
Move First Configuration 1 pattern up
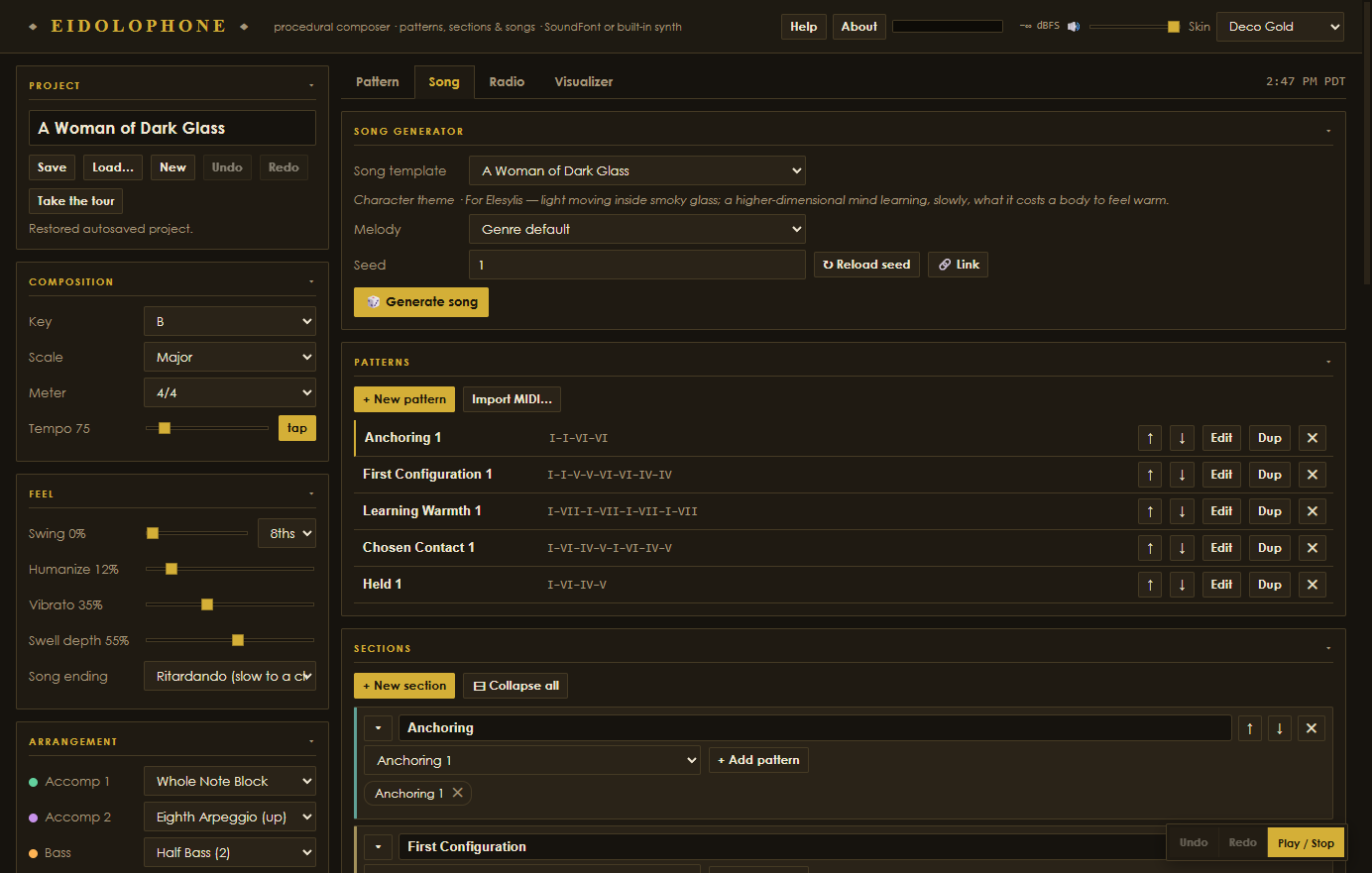[1150, 475]
